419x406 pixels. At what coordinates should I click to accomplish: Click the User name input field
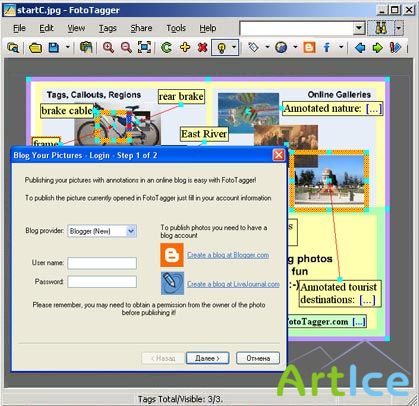point(102,263)
